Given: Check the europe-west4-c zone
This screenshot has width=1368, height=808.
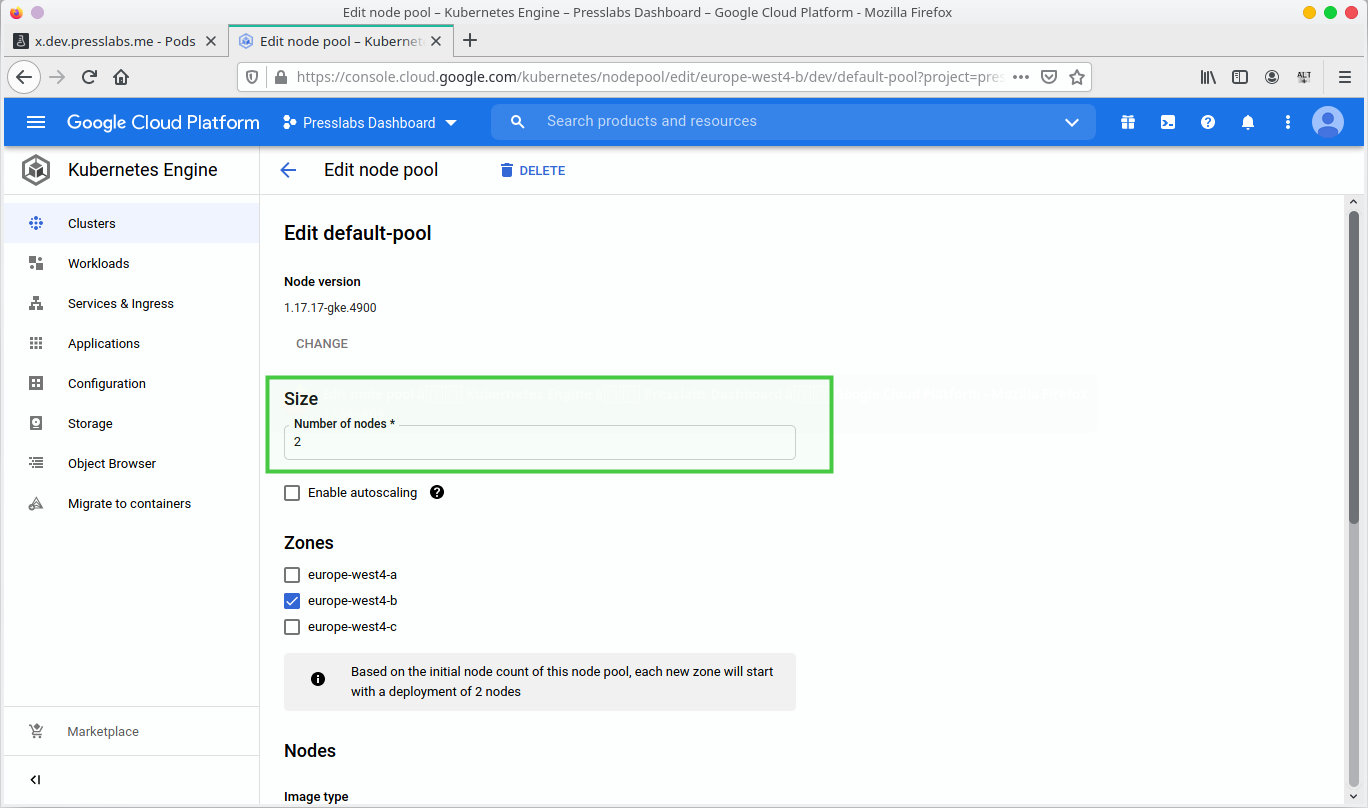Looking at the screenshot, I should [292, 627].
